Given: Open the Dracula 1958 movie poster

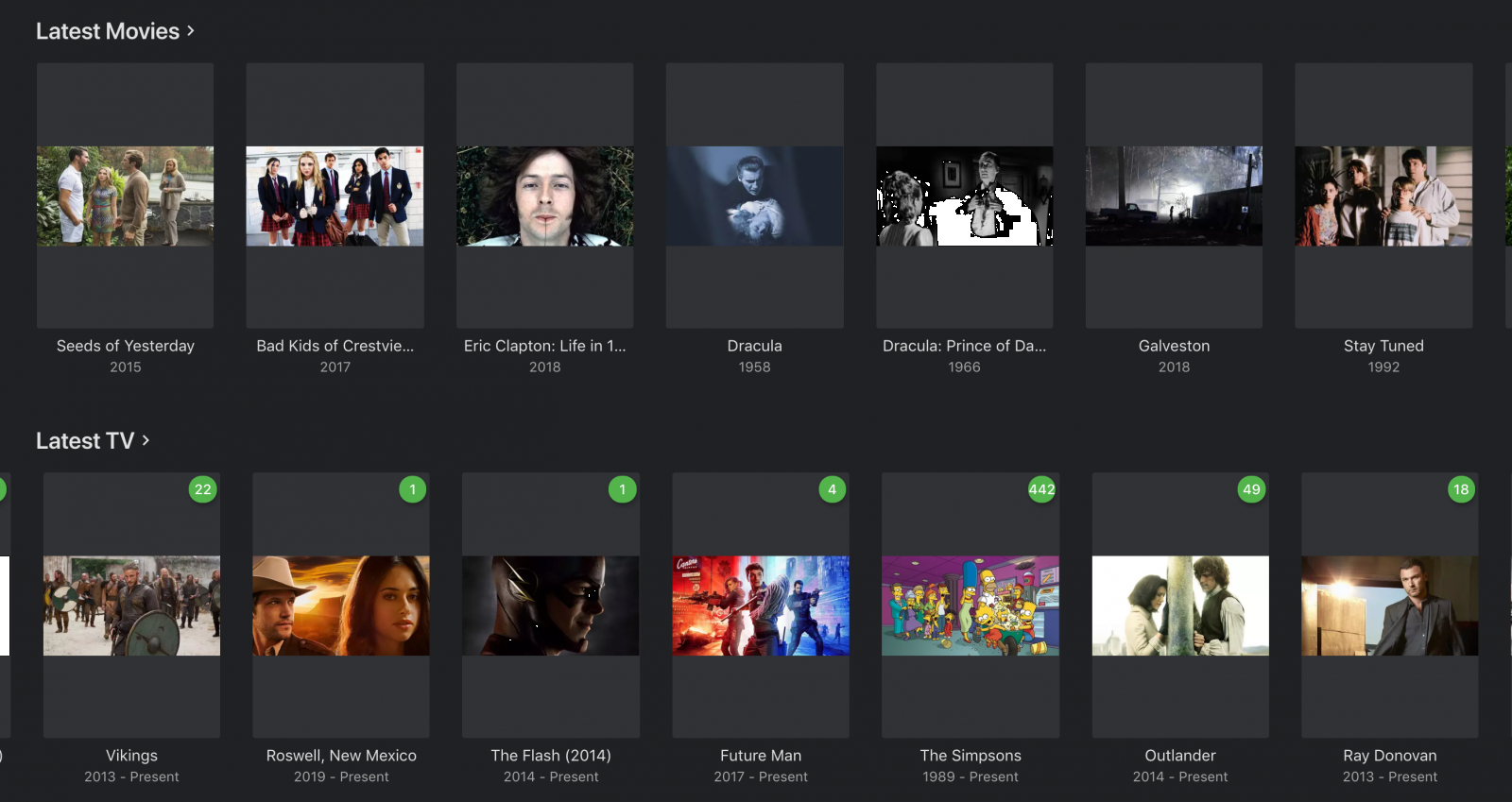Looking at the screenshot, I should coord(755,196).
